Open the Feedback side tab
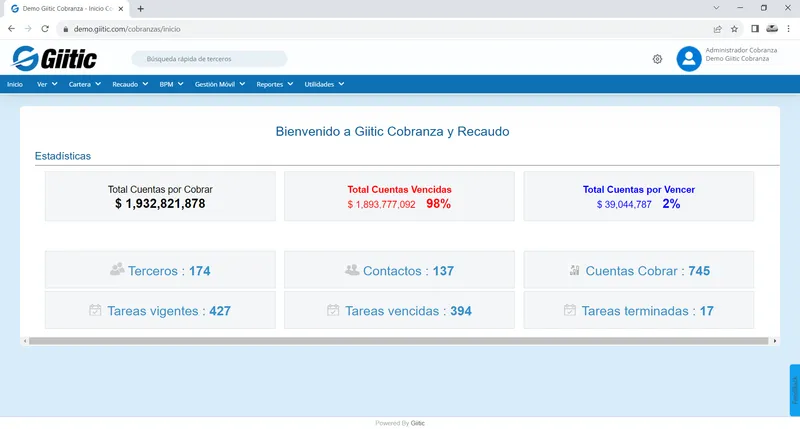 click(794, 390)
